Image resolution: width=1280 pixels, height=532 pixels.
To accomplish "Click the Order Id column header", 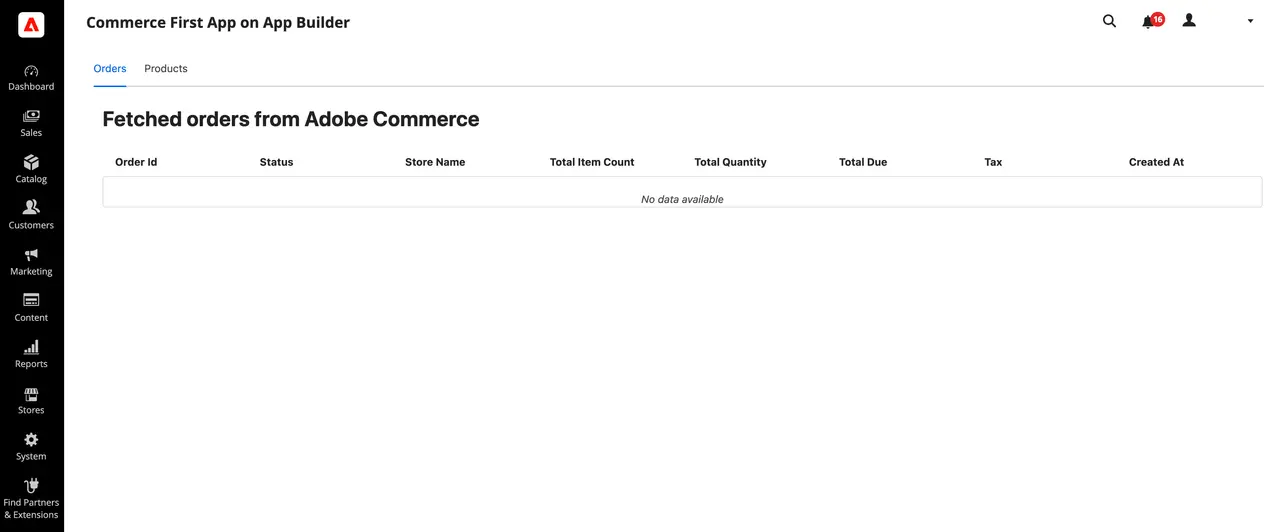I will (136, 162).
